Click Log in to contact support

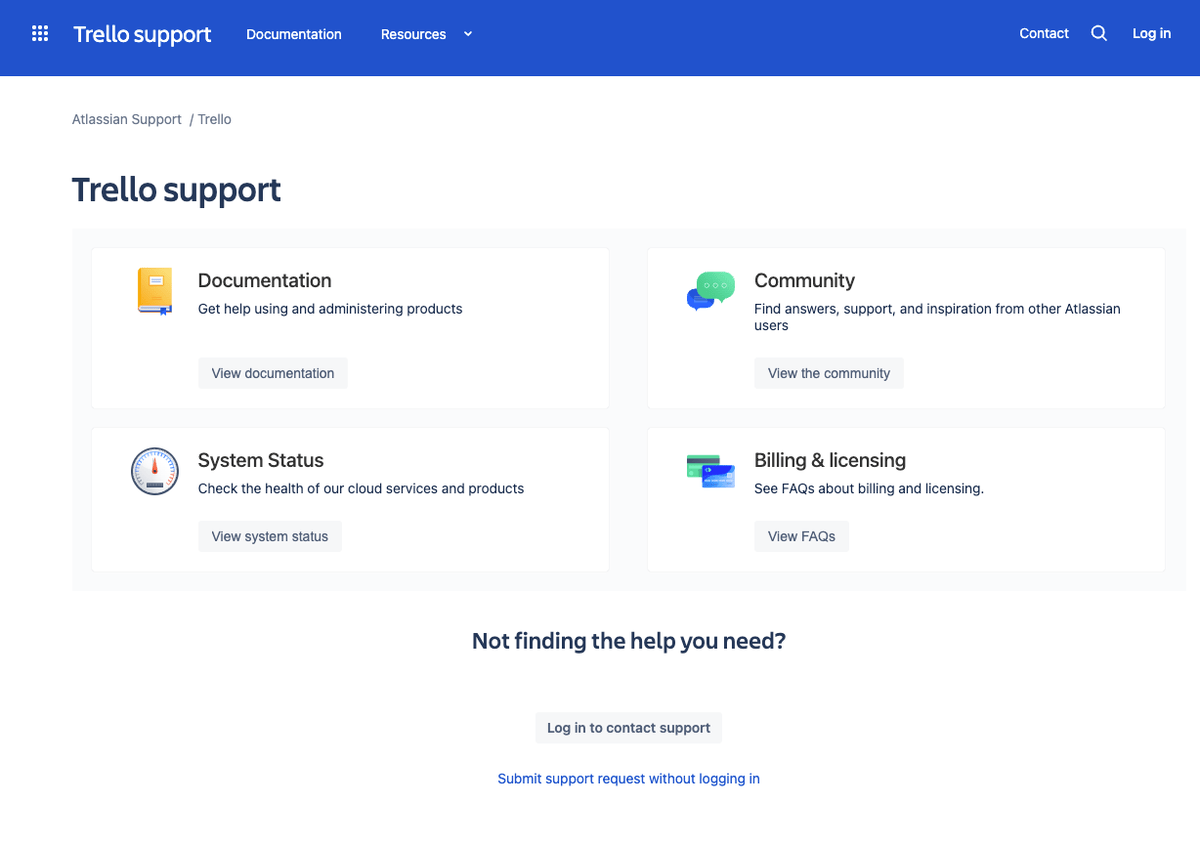point(628,728)
